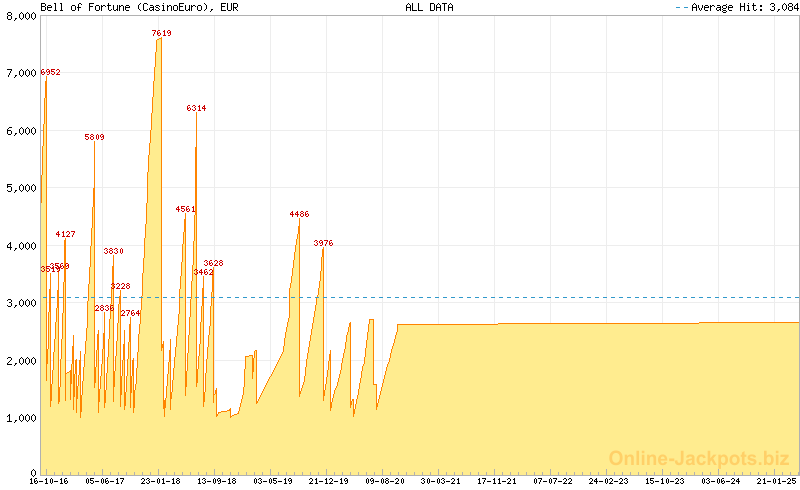Click the 8,000 y-axis label
This screenshot has height=490, width=800.
[22, 16]
